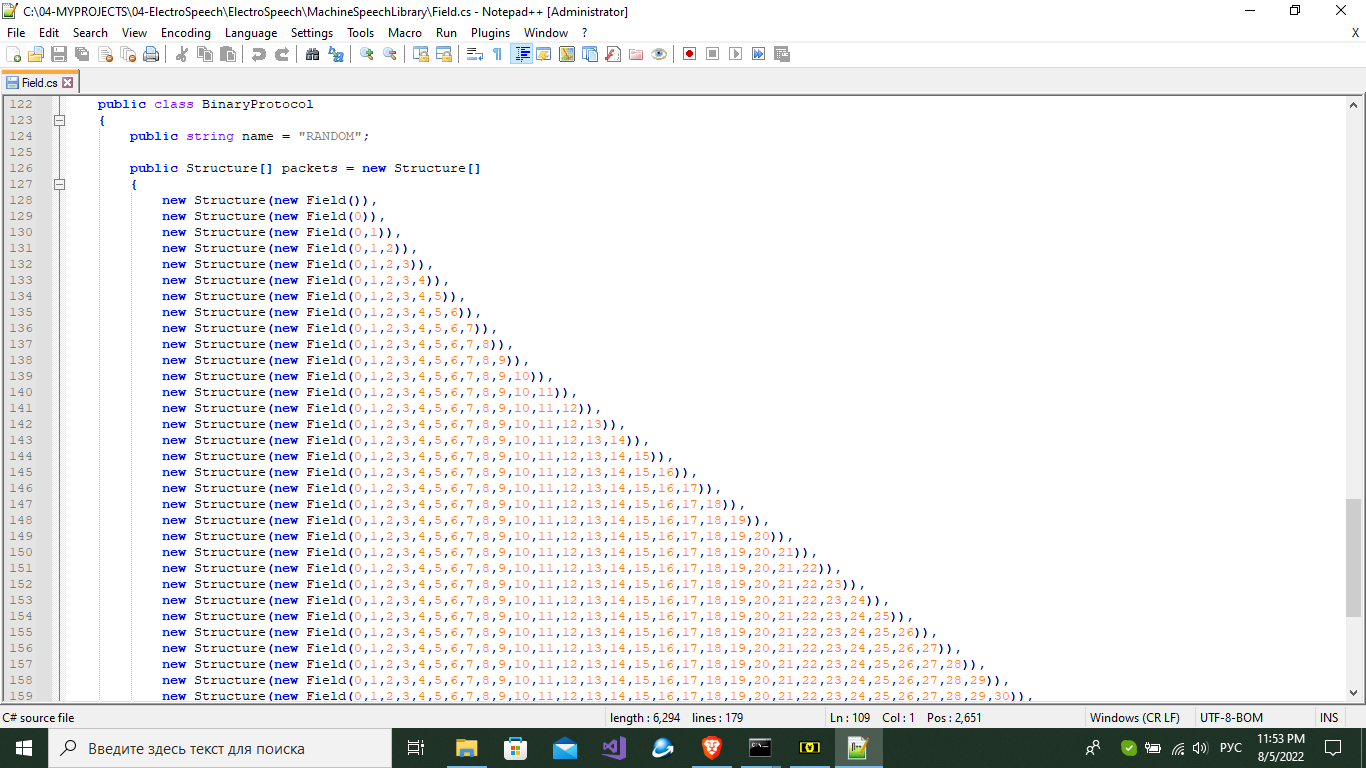The height and width of the screenshot is (768, 1366).
Task: Open the Document Map panel icon
Action: pyautogui.click(x=566, y=54)
